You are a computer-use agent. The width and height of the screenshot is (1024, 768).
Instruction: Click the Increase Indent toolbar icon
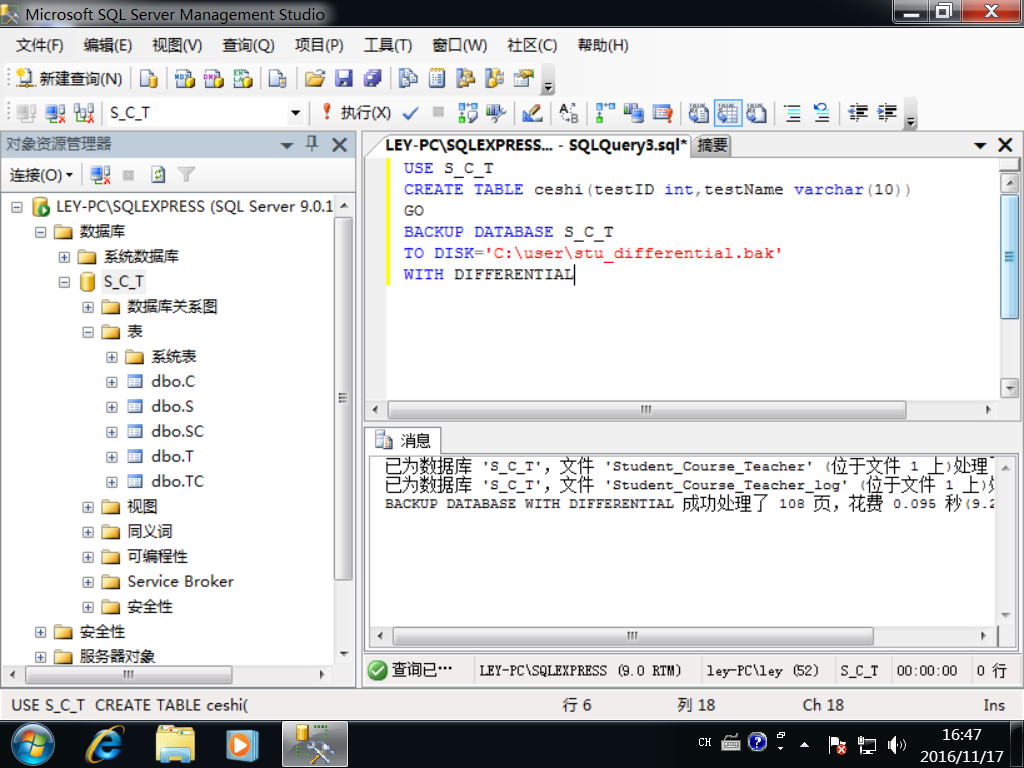click(x=887, y=113)
